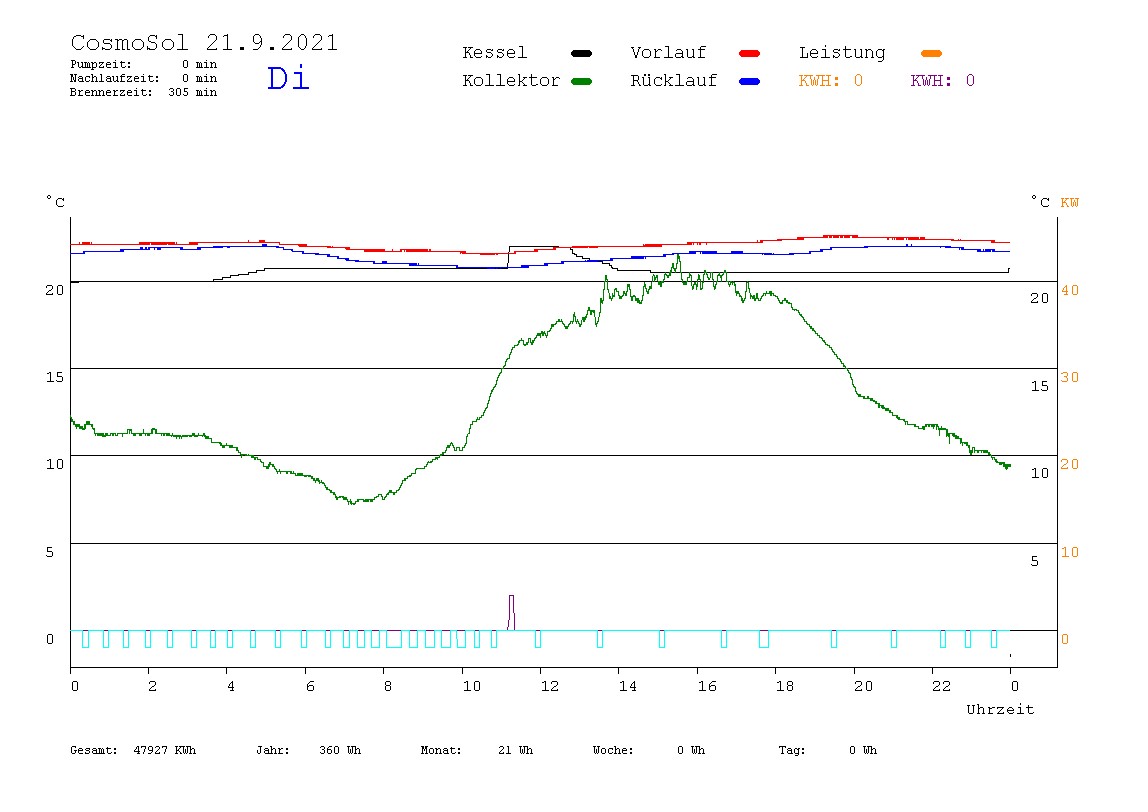
Task: Click the orange 30 KW axis tick
Action: pos(1070,377)
